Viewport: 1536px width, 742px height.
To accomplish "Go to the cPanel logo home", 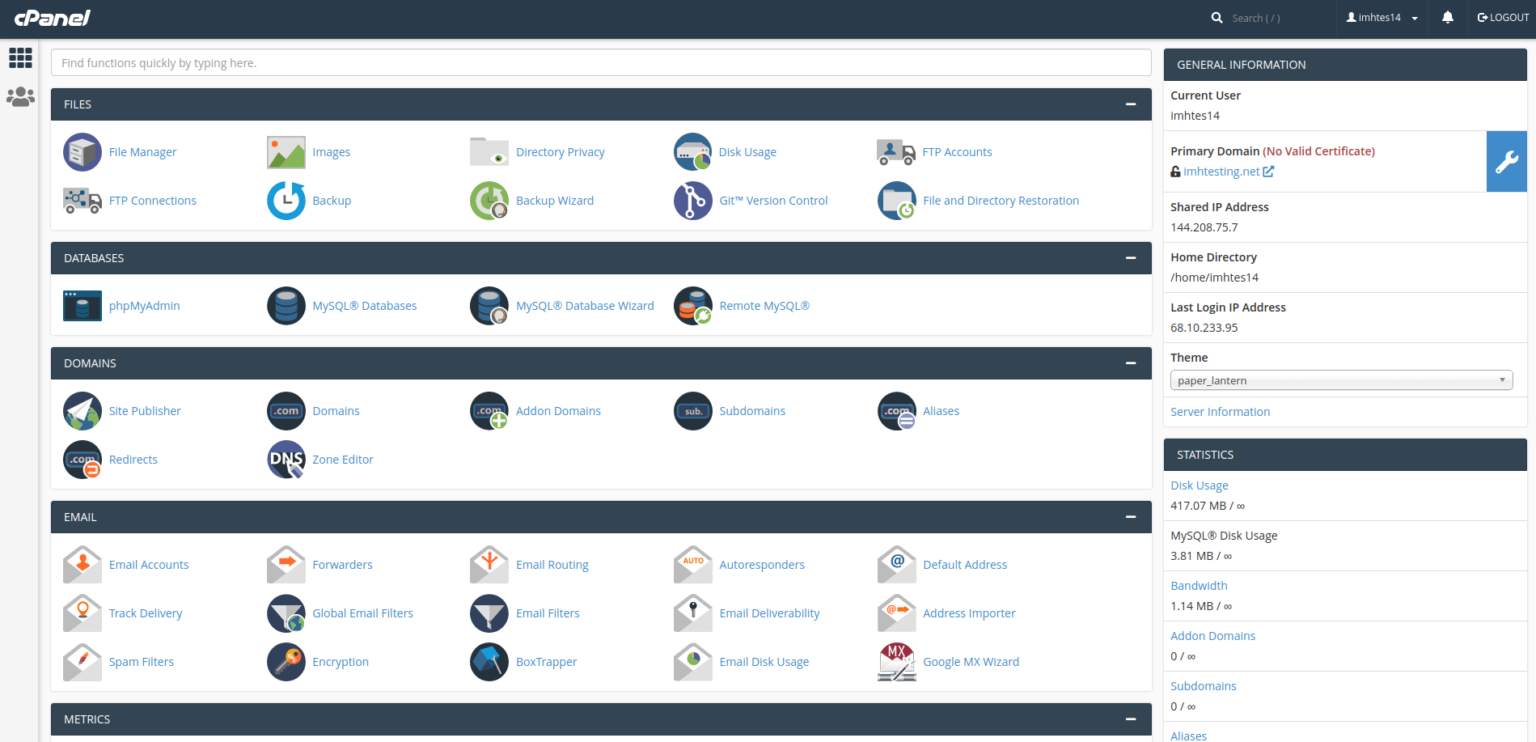I will click(x=52, y=18).
